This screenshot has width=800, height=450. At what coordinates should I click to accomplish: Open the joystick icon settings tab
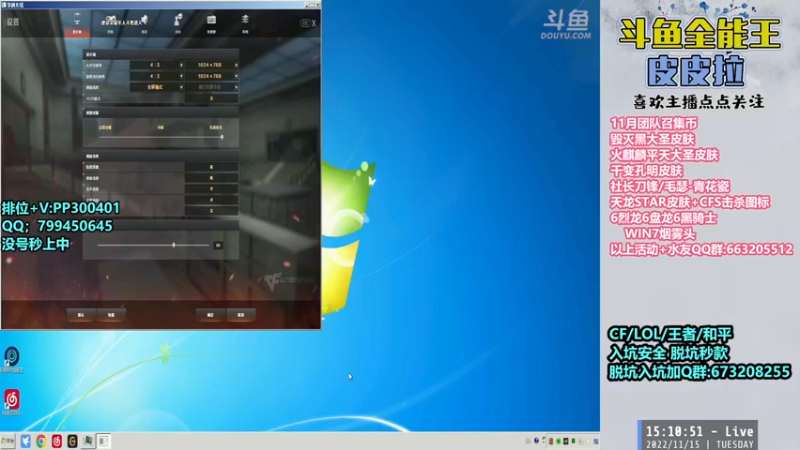(178, 22)
